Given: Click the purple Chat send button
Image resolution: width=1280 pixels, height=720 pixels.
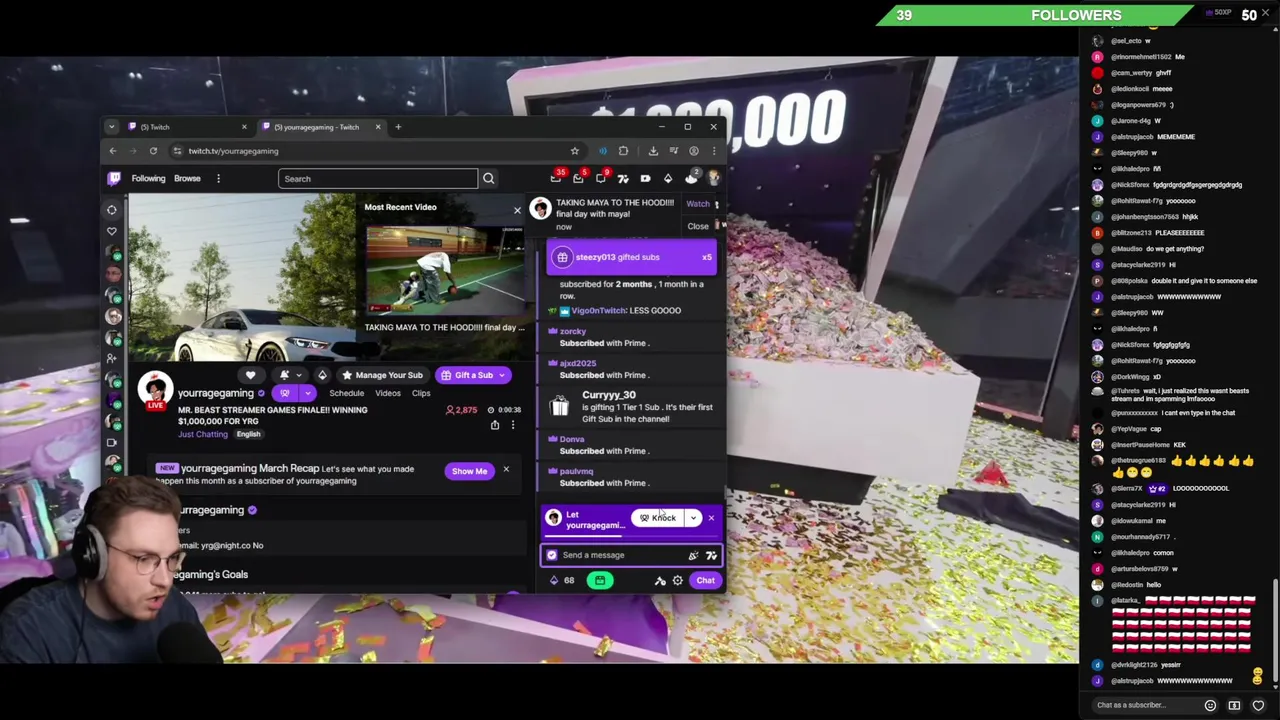Looking at the screenshot, I should 705,581.
